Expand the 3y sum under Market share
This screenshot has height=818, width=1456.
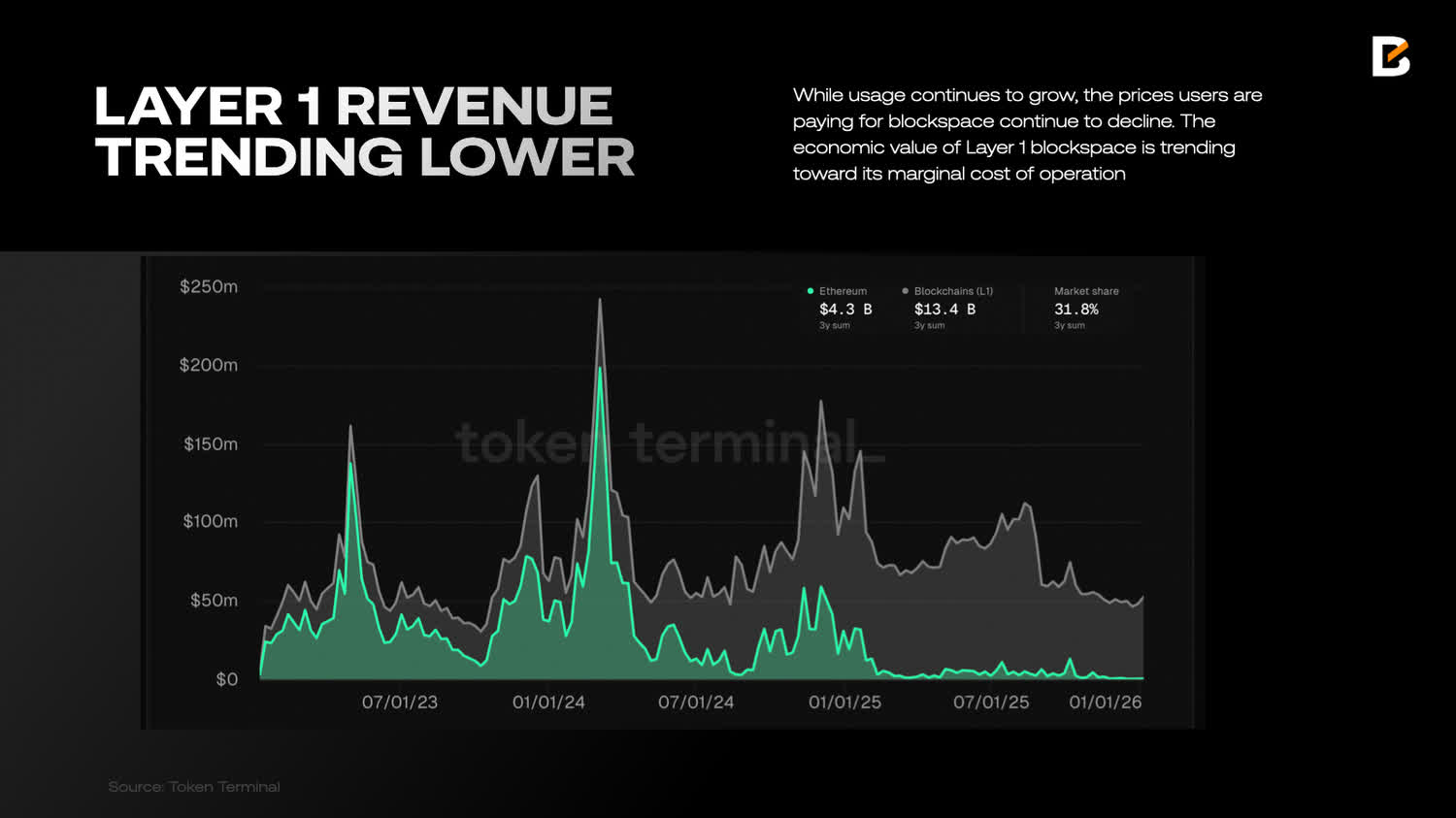pyautogui.click(x=1069, y=325)
